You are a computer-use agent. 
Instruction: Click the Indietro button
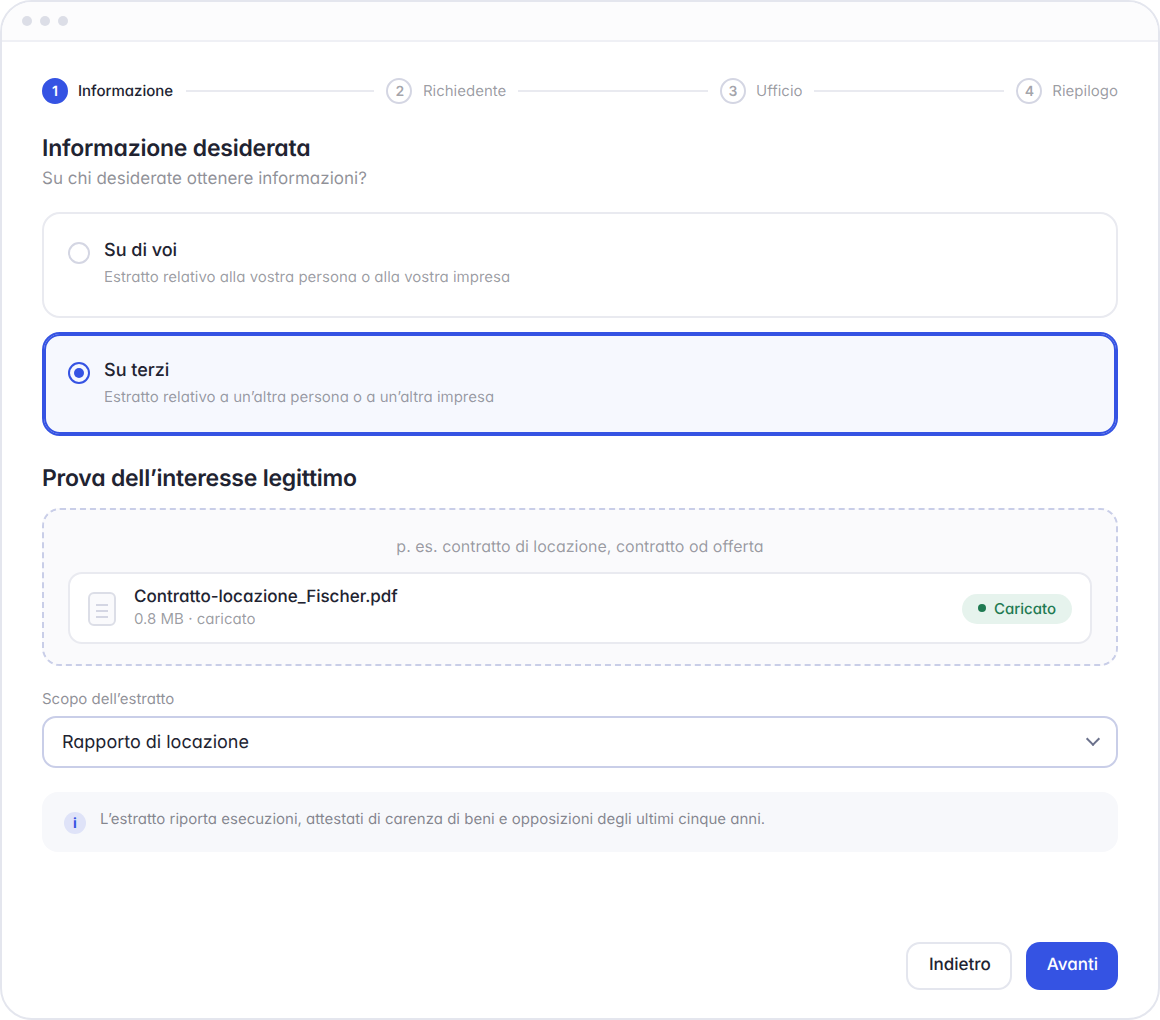coord(959,965)
